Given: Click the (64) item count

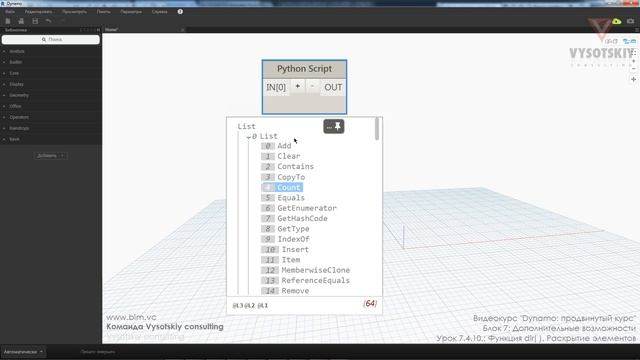Looking at the screenshot, I should pos(370,304).
